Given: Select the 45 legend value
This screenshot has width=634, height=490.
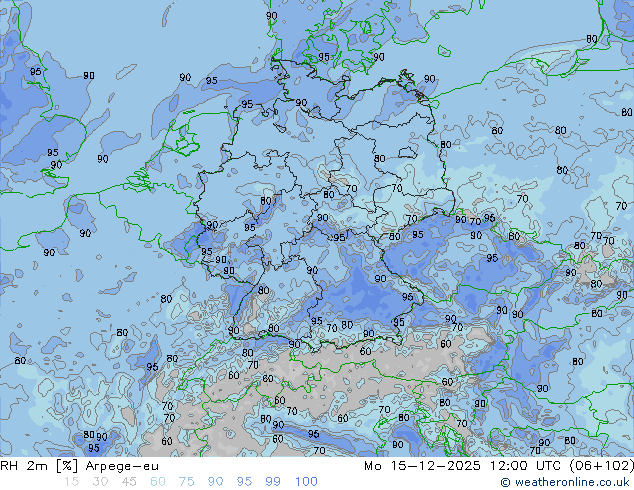Looking at the screenshot, I should pyautogui.click(x=129, y=482).
